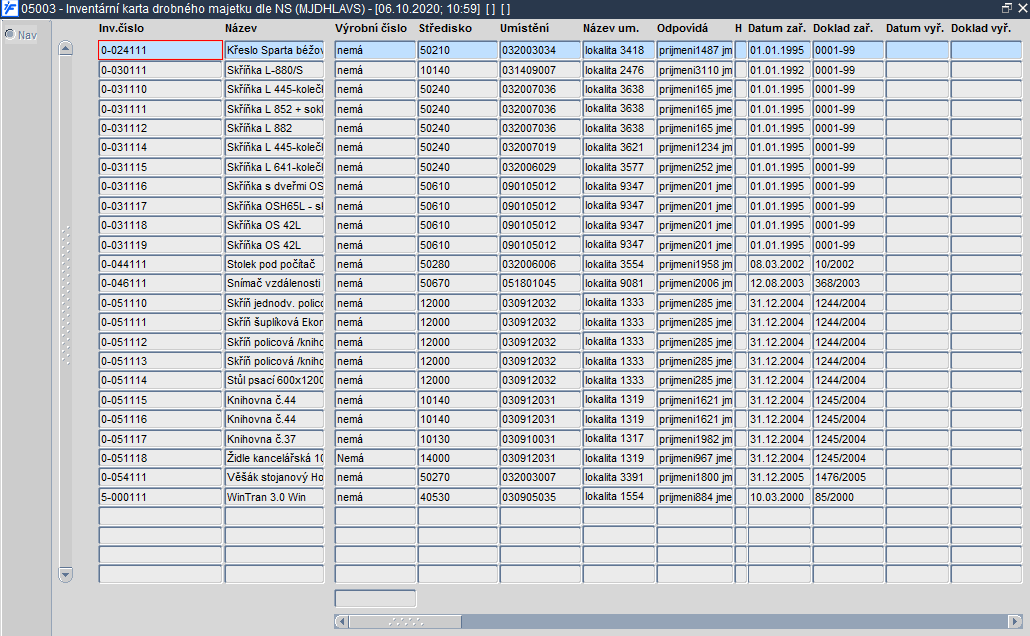Click date cell 12.08.2003
The width and height of the screenshot is (1030, 636).
pyautogui.click(x=780, y=283)
